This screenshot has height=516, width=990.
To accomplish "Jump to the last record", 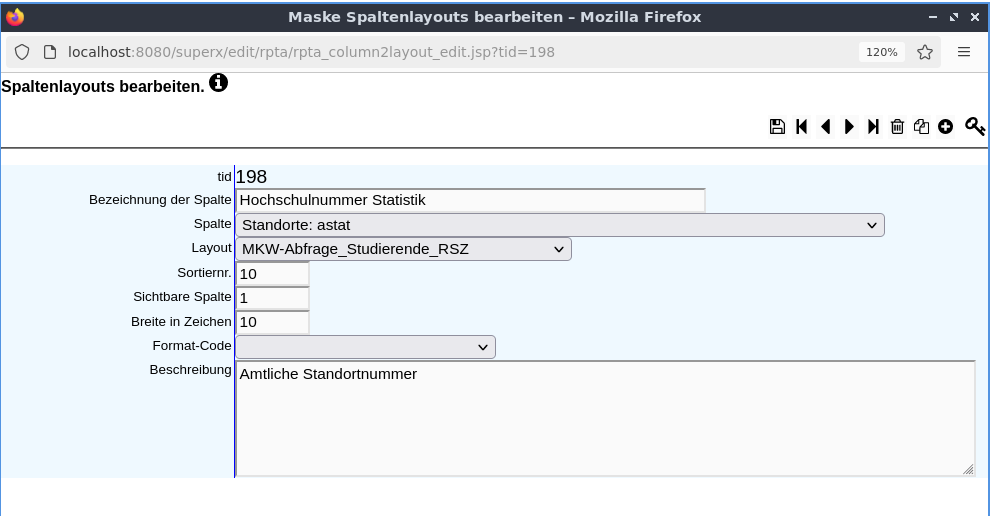I will pyautogui.click(x=873, y=127).
